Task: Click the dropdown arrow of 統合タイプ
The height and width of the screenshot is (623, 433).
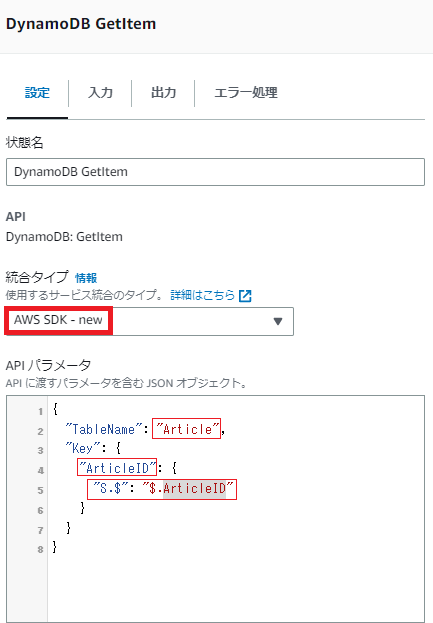Action: [278, 321]
